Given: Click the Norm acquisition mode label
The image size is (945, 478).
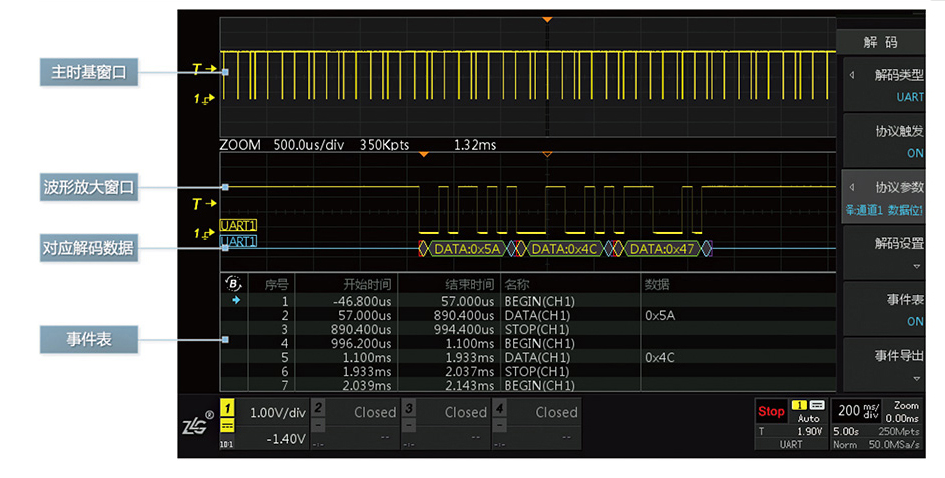Looking at the screenshot, I should [845, 444].
